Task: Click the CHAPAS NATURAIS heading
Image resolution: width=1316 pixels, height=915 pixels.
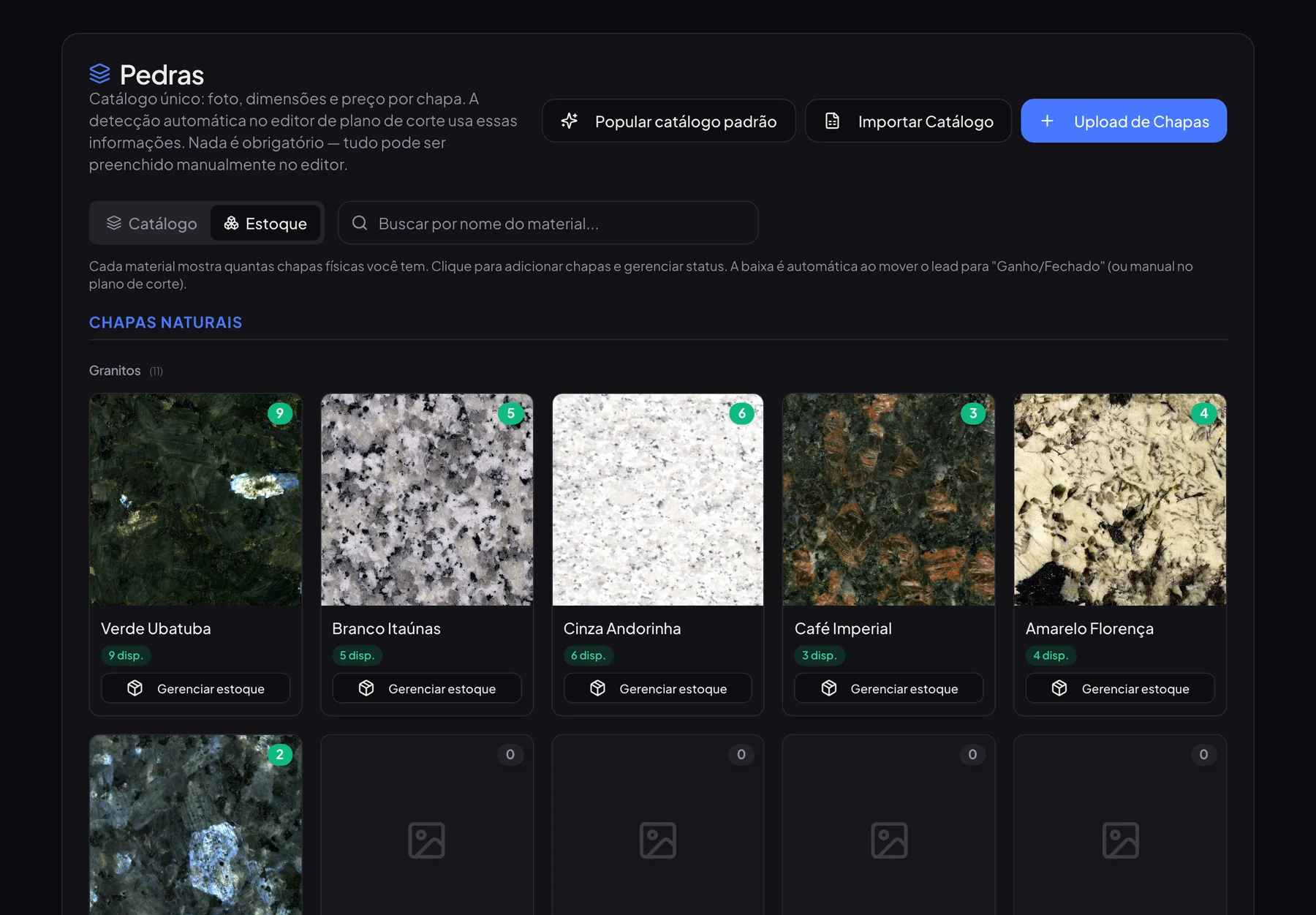Action: pos(165,323)
